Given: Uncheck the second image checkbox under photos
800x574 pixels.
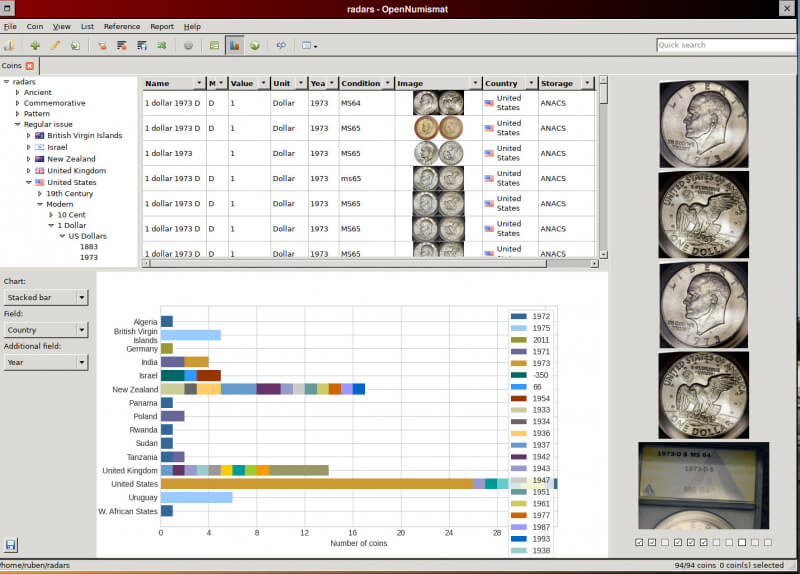Looking at the screenshot, I should tap(652, 542).
